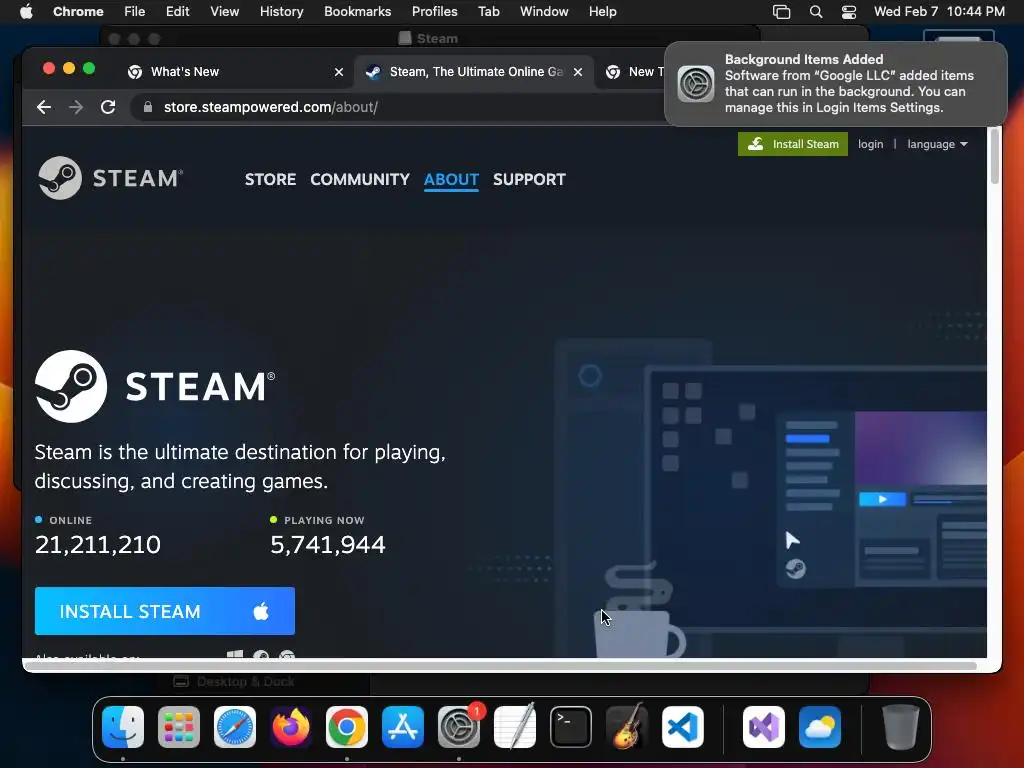Viewport: 1024px width, 768px height.
Task: Click the green Install Steam button
Action: click(793, 144)
